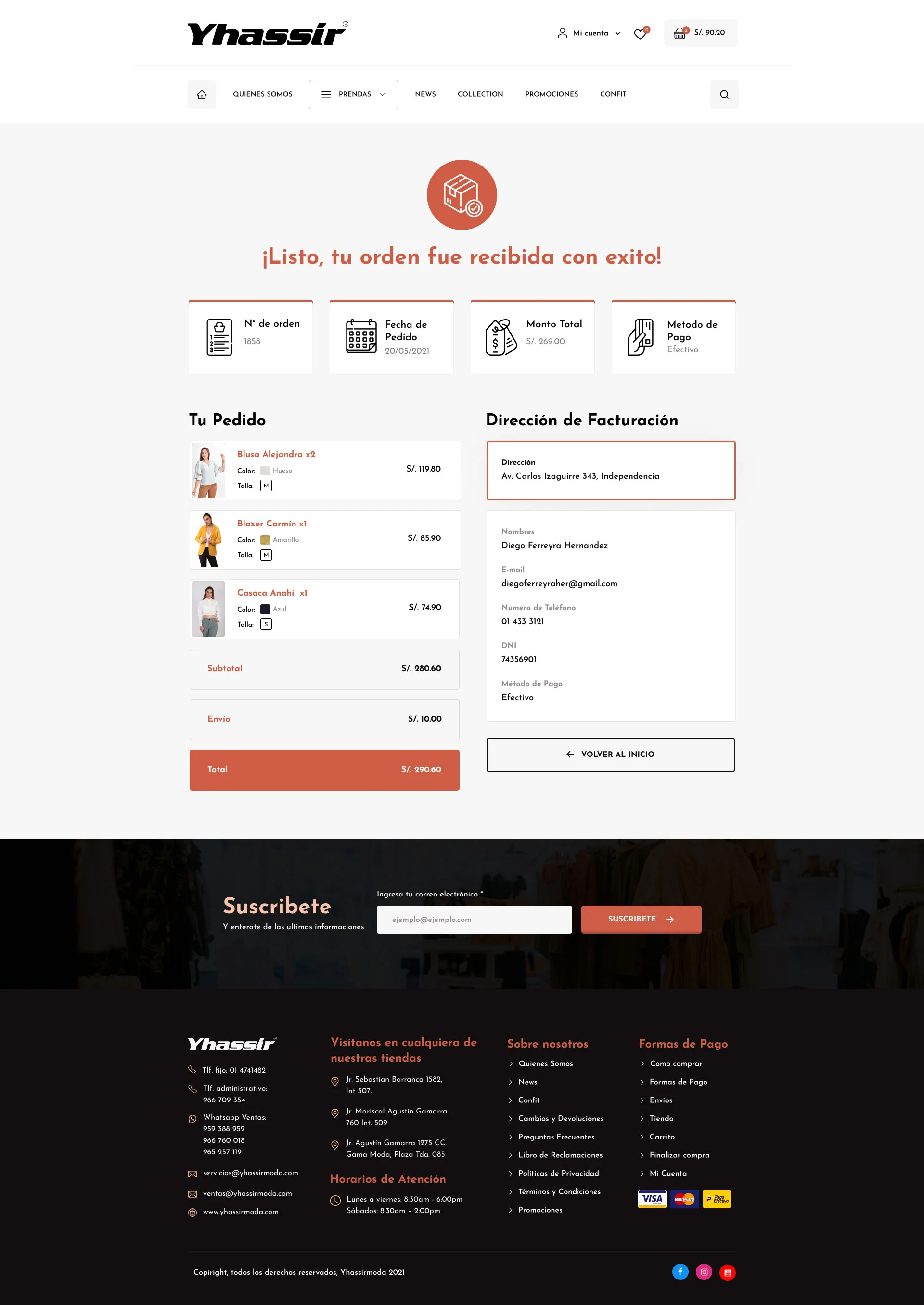Click the home icon in navbar
This screenshot has width=924, height=1305.
[x=202, y=95]
